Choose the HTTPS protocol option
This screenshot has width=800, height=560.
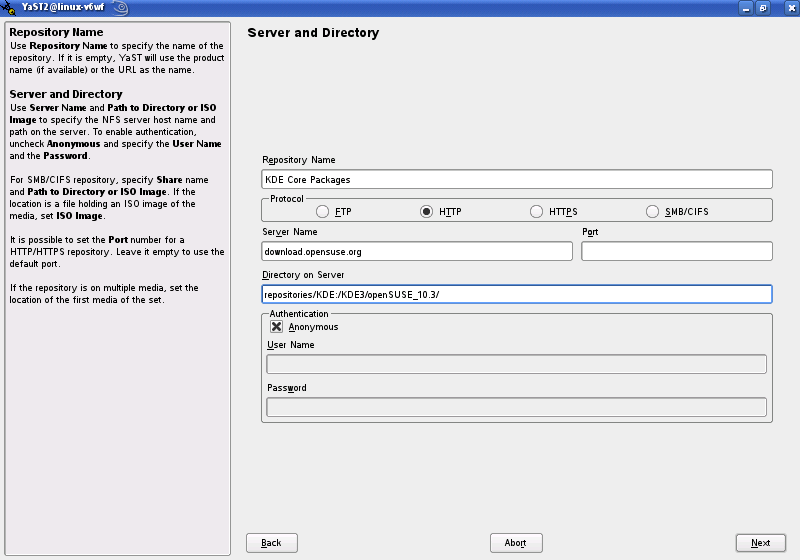click(536, 211)
